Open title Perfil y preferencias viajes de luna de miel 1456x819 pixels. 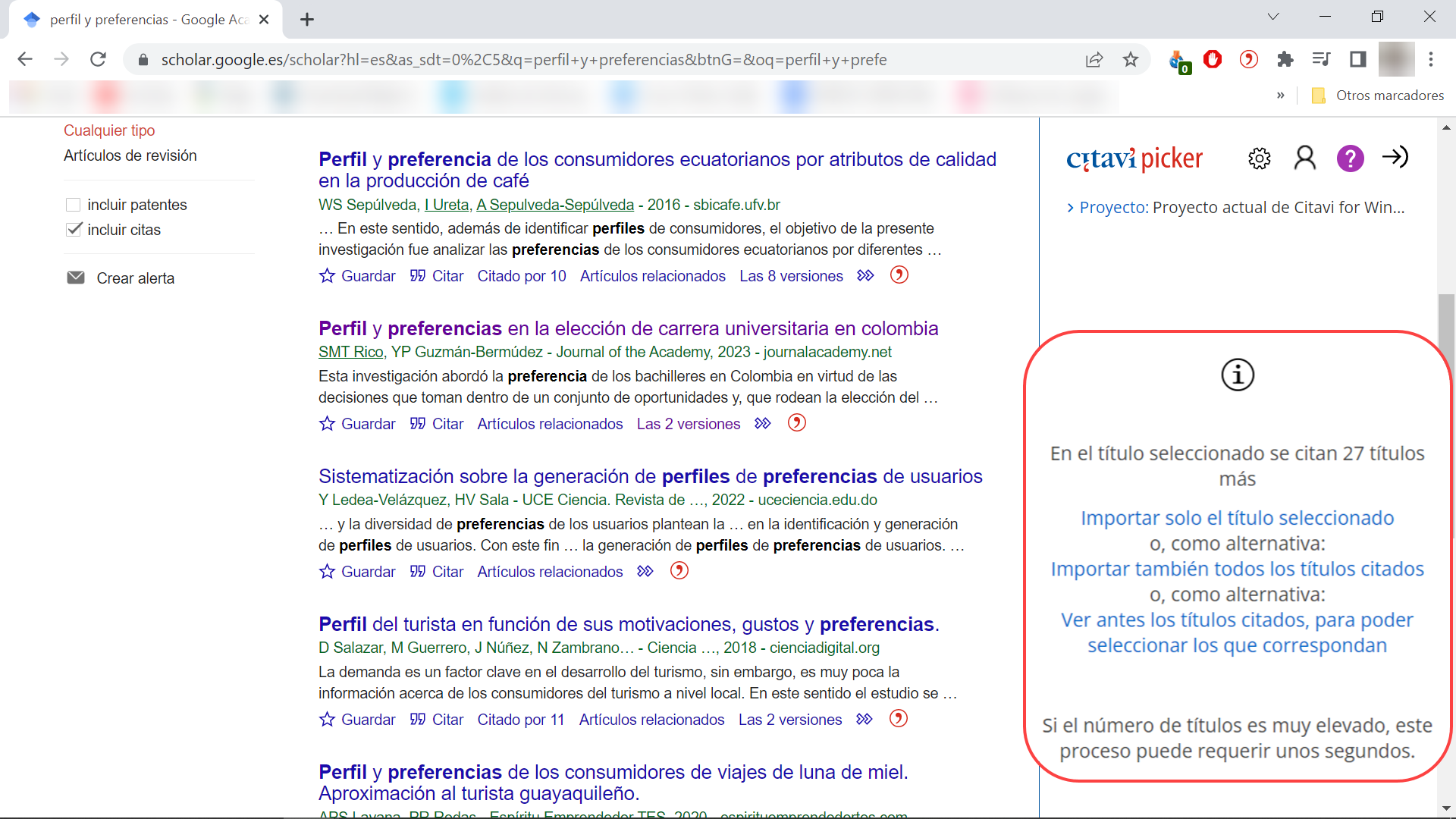coord(613,783)
